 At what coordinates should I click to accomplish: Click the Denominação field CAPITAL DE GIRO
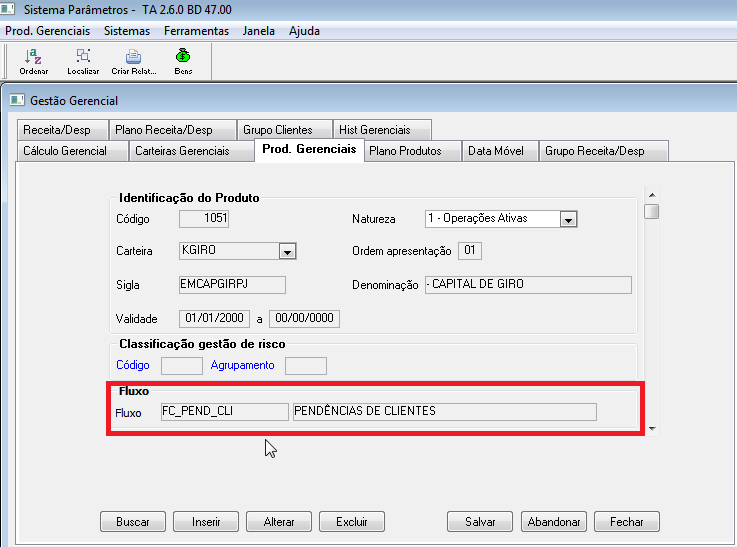(528, 285)
